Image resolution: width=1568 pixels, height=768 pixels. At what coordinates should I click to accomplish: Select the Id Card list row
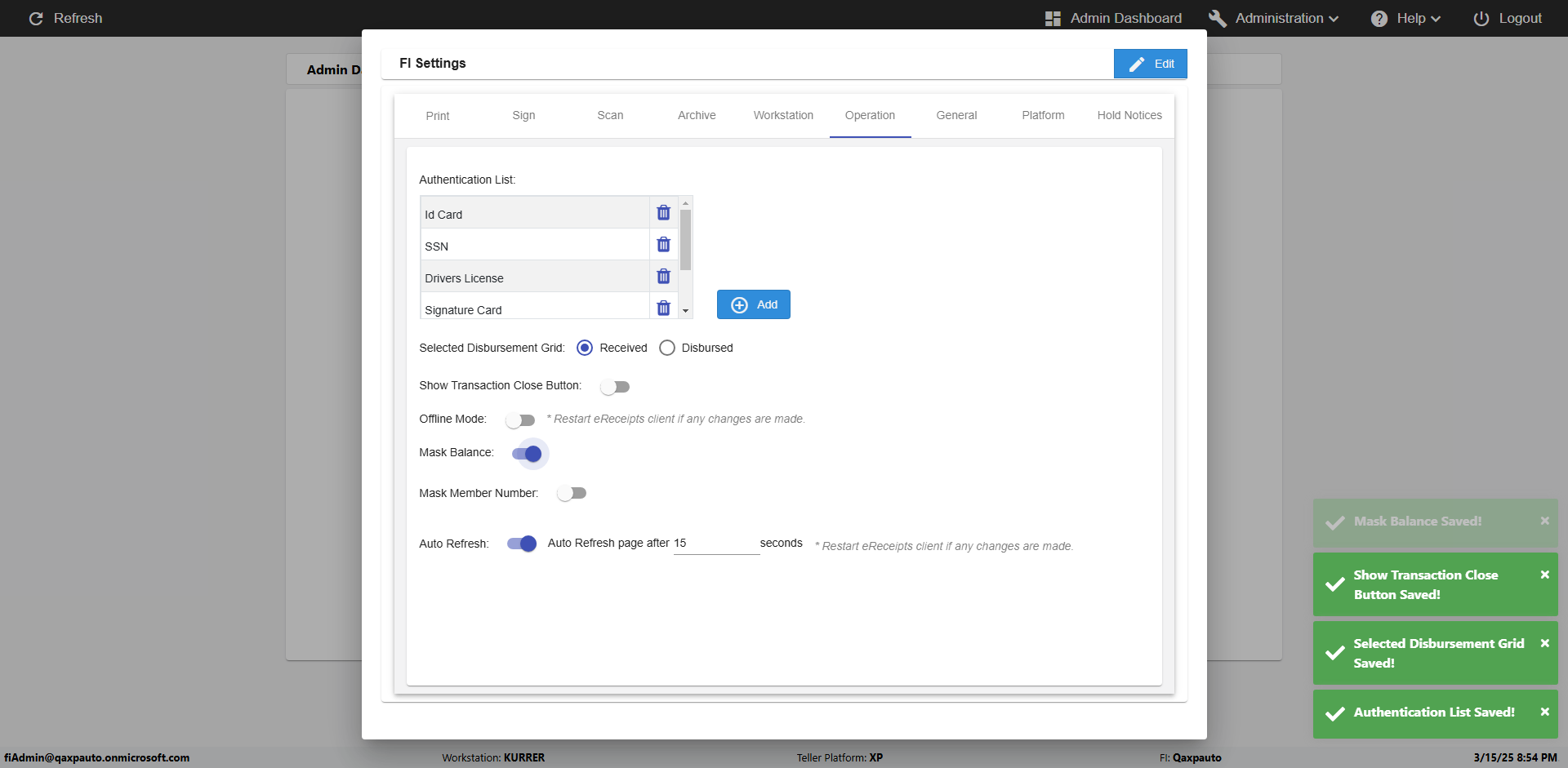point(535,213)
